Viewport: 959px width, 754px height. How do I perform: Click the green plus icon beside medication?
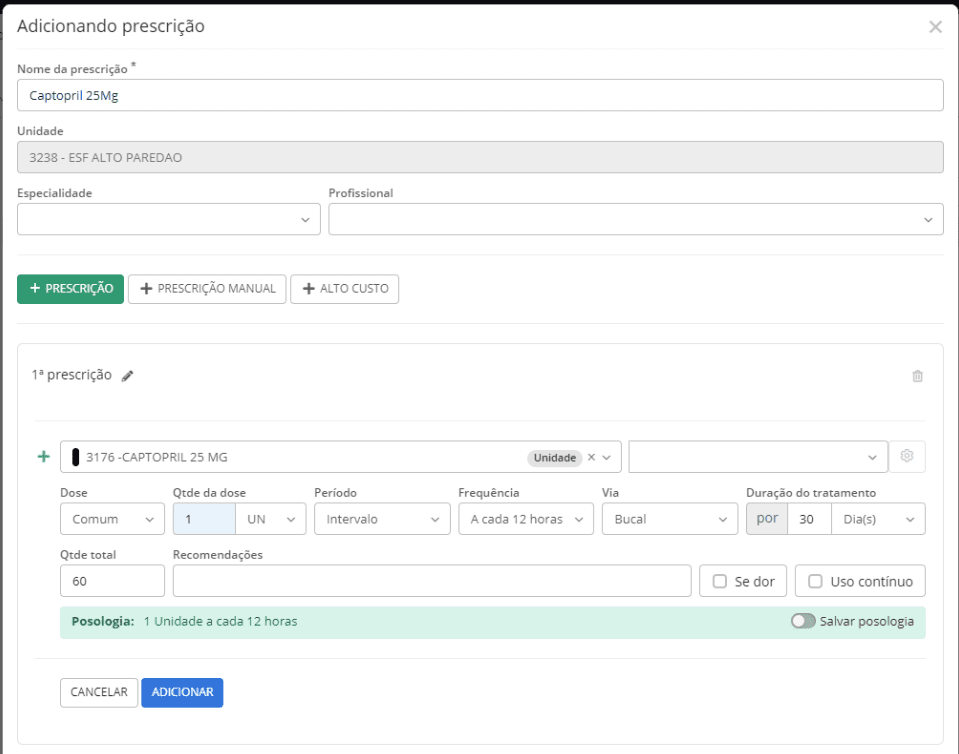(x=43, y=457)
